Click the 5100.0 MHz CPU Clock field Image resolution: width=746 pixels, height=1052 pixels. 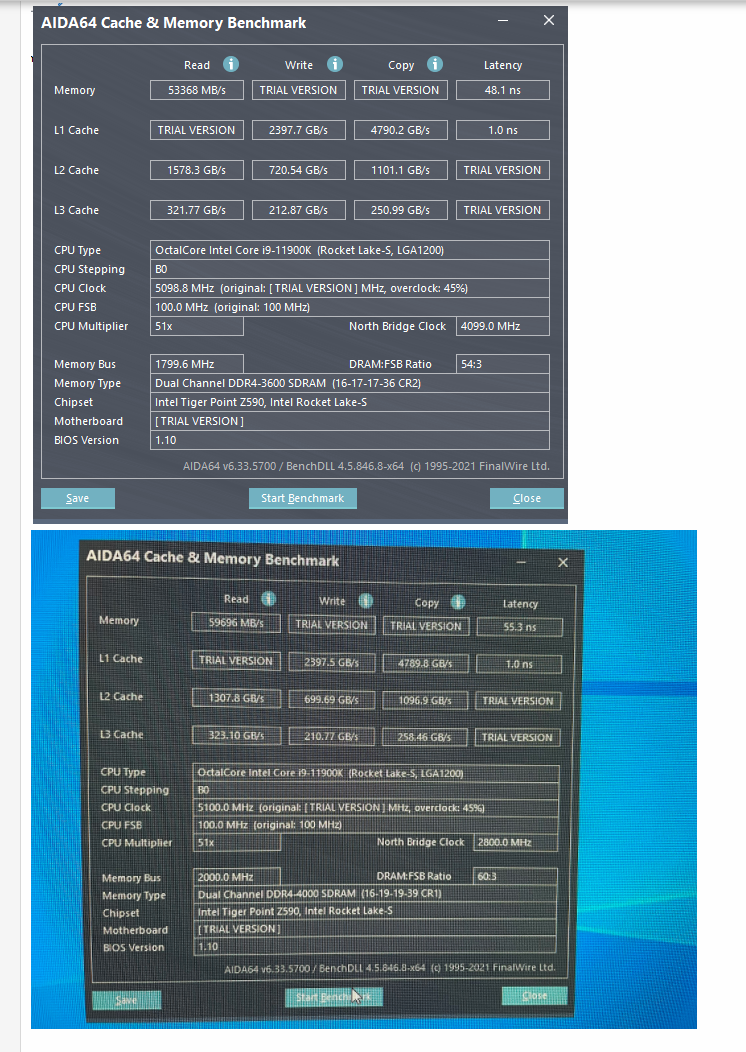pyautogui.click(x=376, y=808)
